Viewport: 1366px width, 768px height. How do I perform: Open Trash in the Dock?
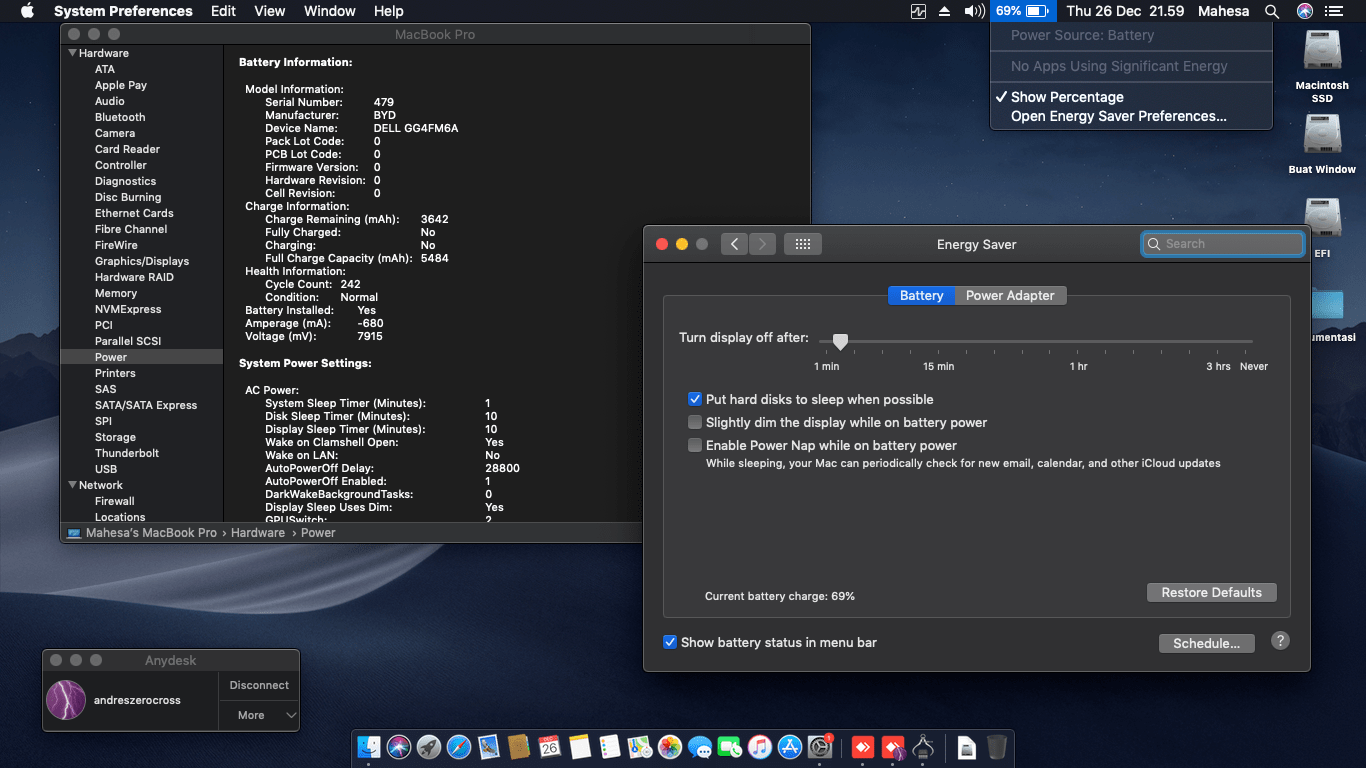[x=997, y=747]
